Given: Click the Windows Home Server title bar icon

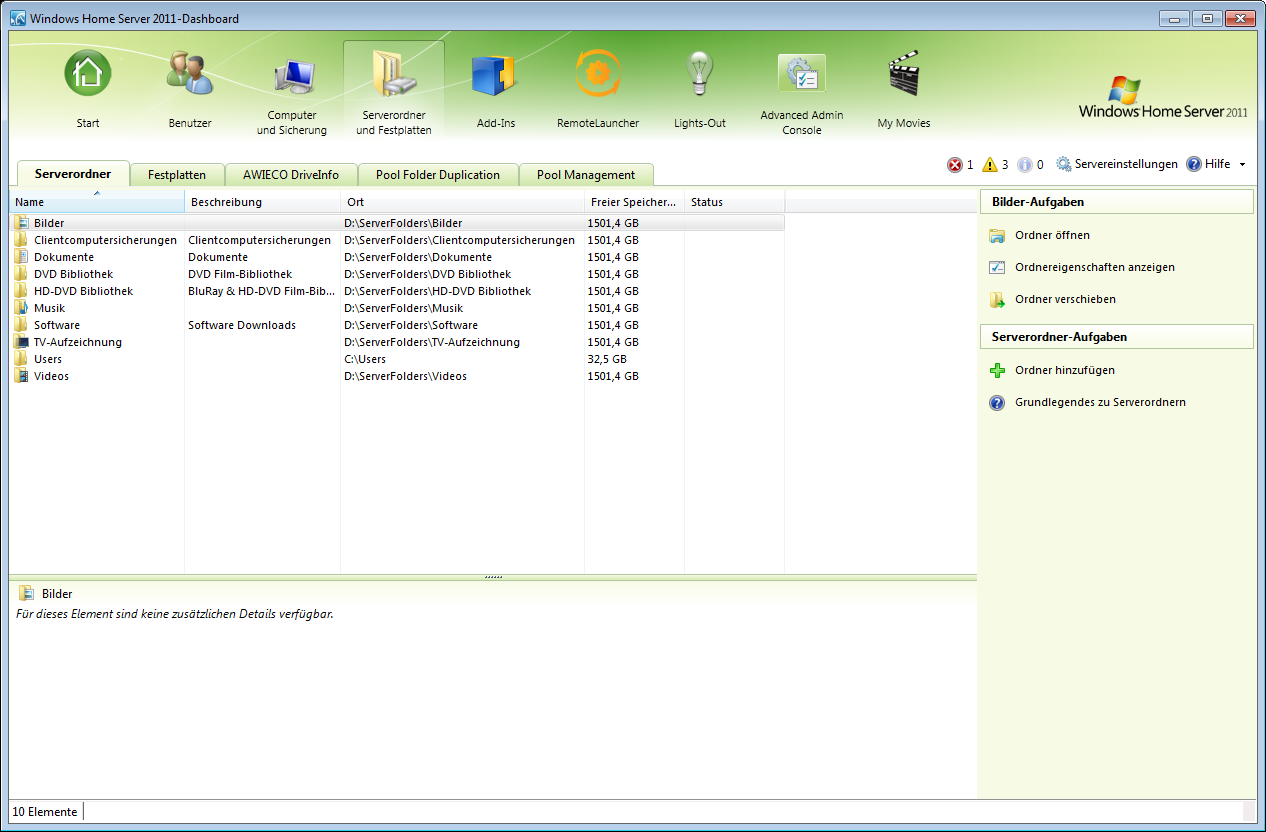Looking at the screenshot, I should (x=18, y=19).
